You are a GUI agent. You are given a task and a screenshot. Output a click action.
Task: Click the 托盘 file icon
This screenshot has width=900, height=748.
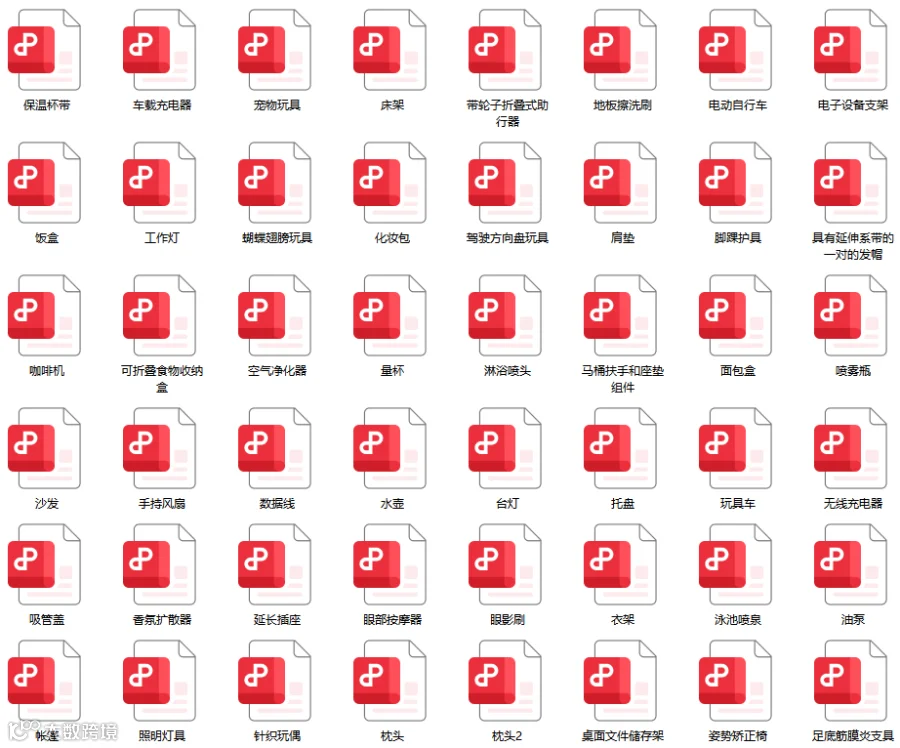click(x=620, y=448)
